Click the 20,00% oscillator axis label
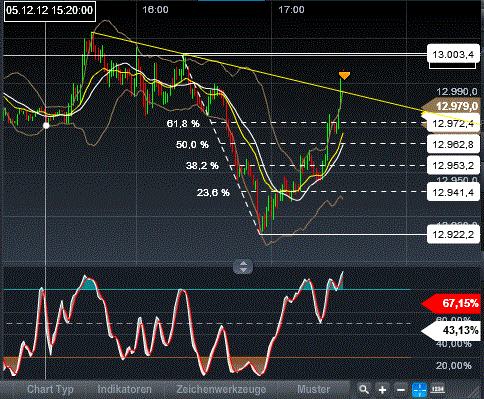The image size is (484, 399). point(454,366)
